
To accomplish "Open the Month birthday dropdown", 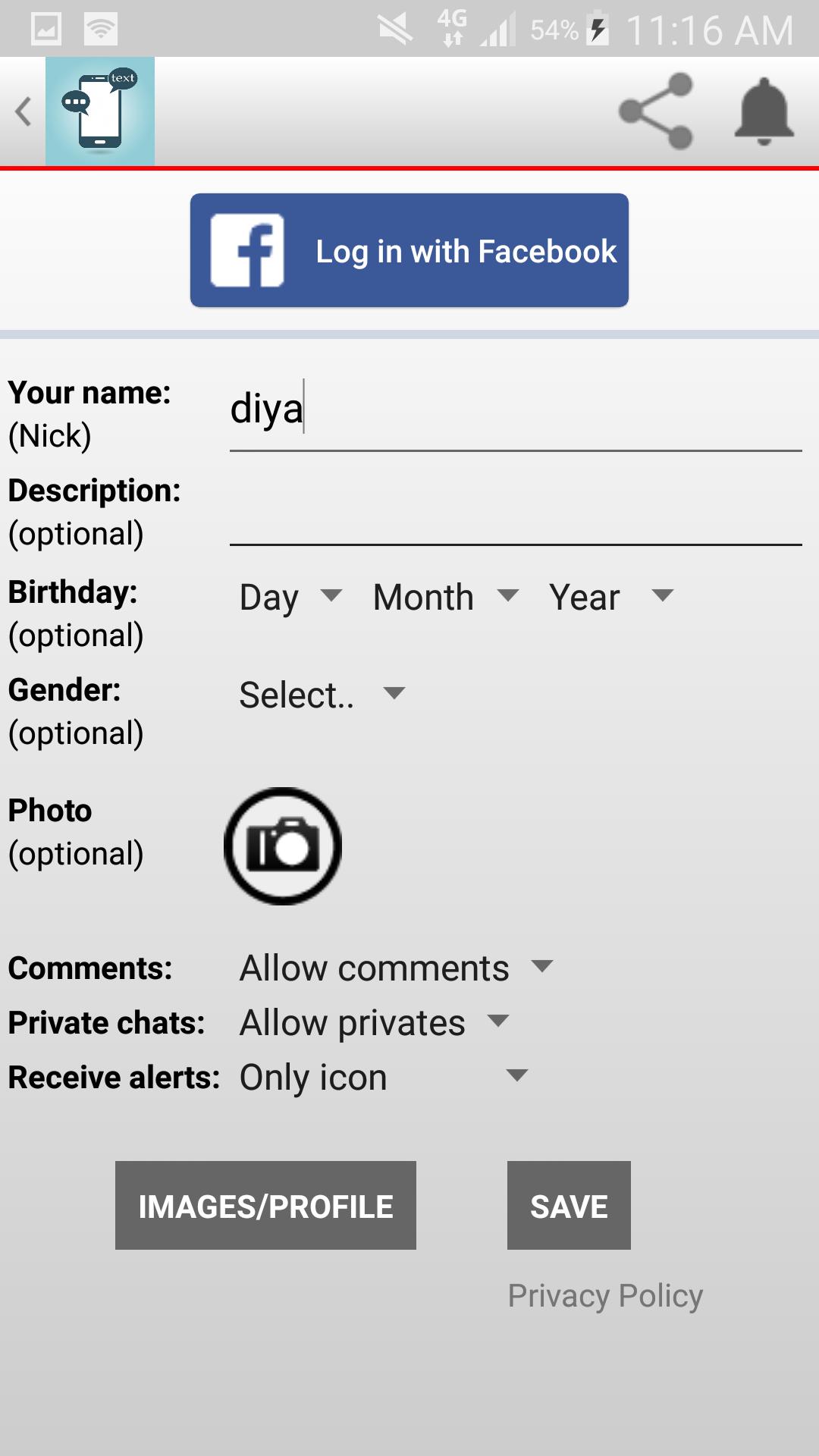I will [x=446, y=597].
